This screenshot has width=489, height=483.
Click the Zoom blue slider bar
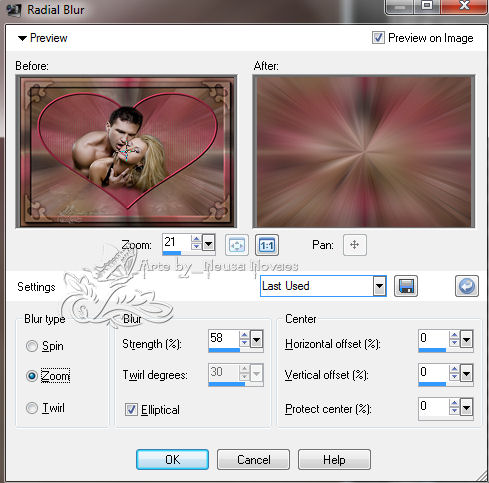tap(172, 253)
